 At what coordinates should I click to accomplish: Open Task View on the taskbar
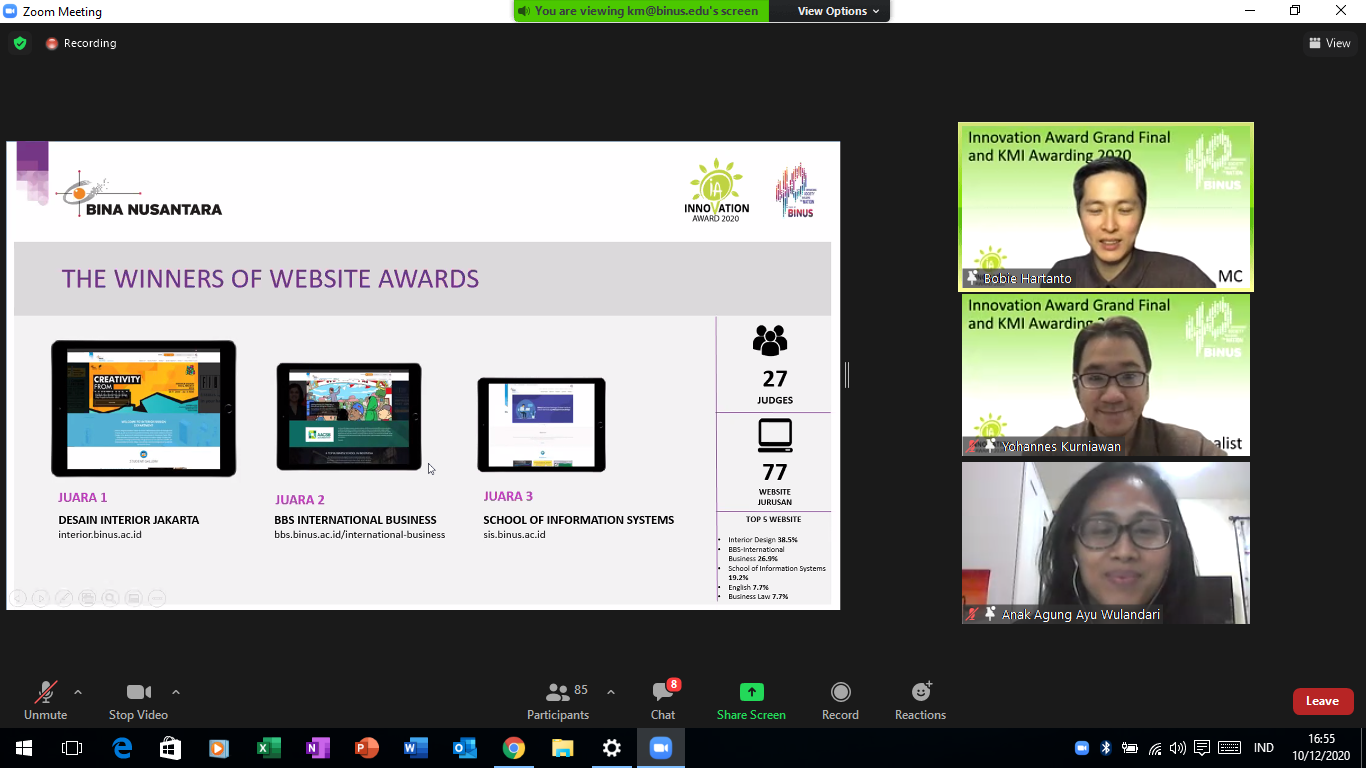point(72,748)
